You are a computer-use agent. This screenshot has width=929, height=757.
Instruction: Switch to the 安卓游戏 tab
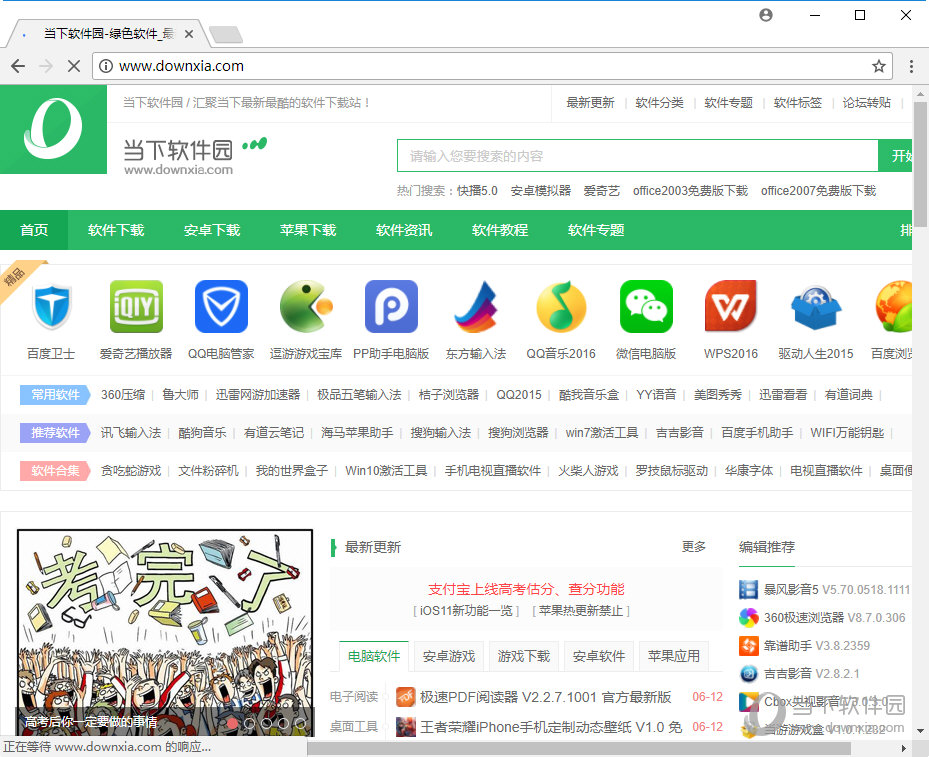[x=449, y=656]
